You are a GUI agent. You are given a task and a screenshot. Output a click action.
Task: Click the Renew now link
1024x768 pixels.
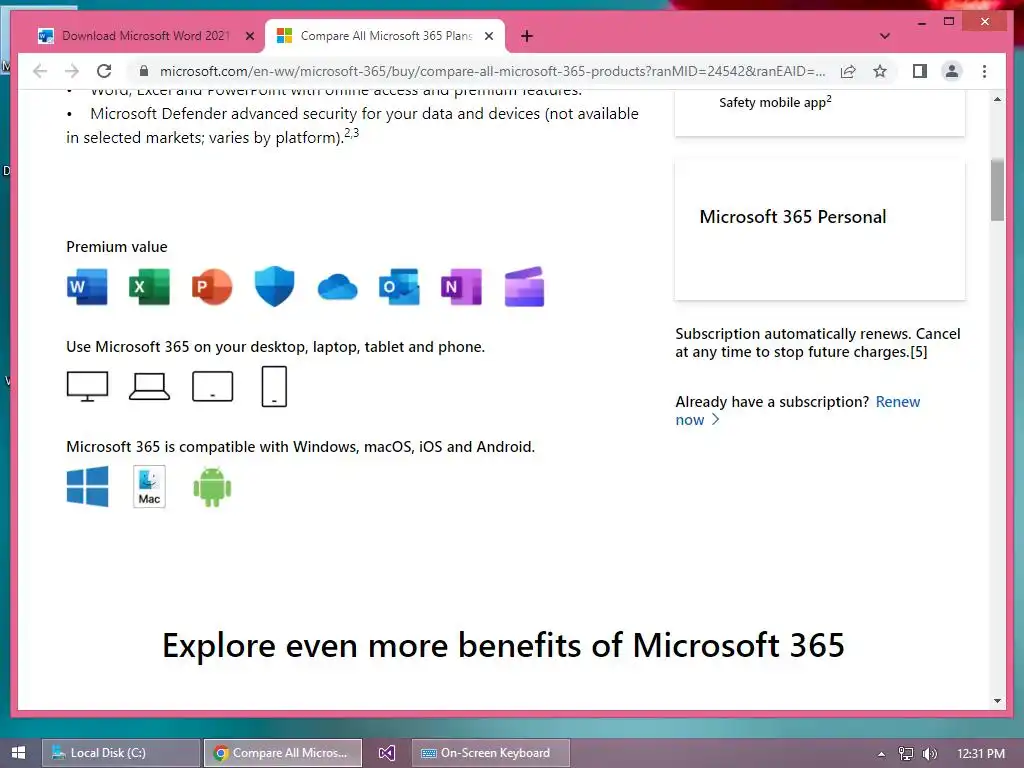798,411
